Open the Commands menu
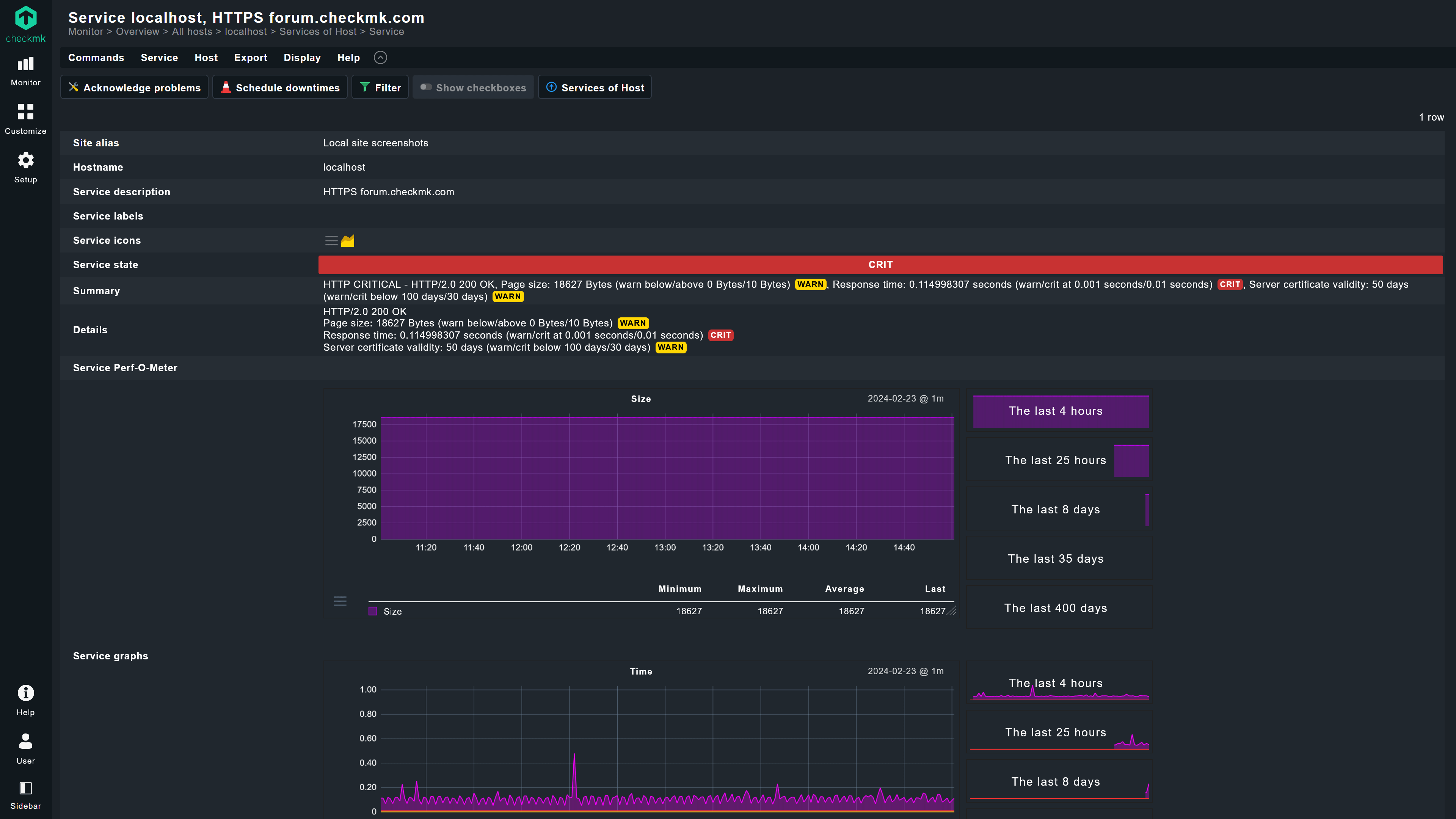Viewport: 1456px width, 819px height. (x=96, y=58)
